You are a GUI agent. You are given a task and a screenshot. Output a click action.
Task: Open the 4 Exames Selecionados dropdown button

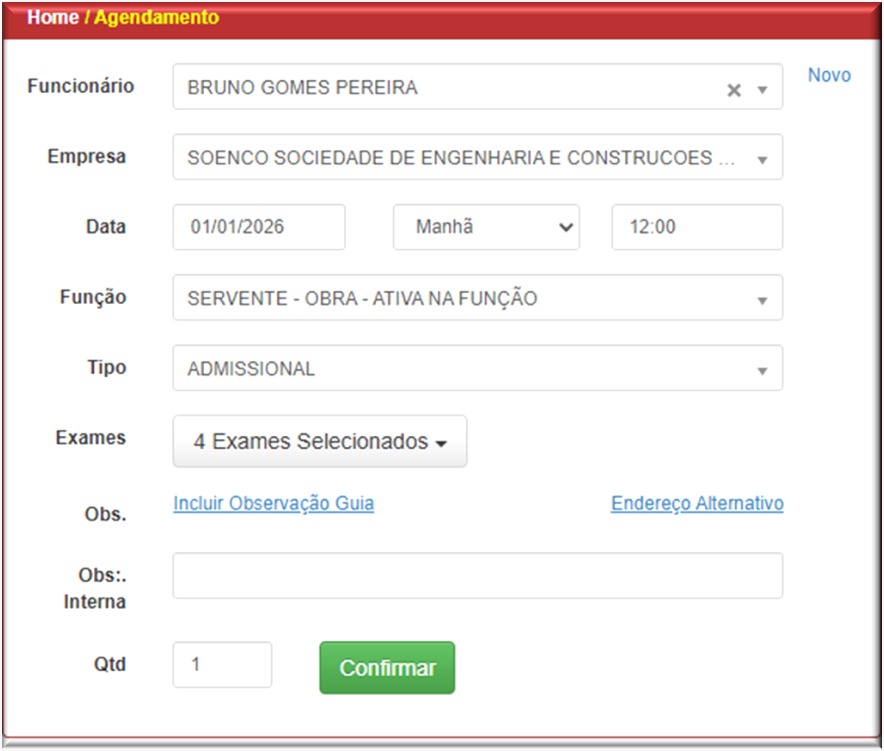(320, 442)
